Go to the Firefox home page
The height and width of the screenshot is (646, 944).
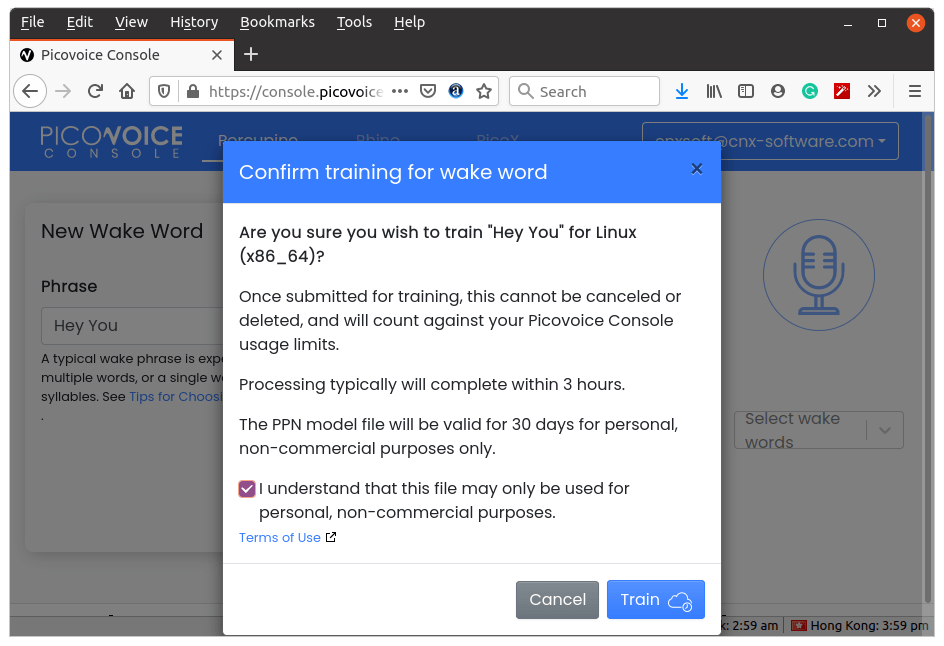pyautogui.click(x=127, y=91)
